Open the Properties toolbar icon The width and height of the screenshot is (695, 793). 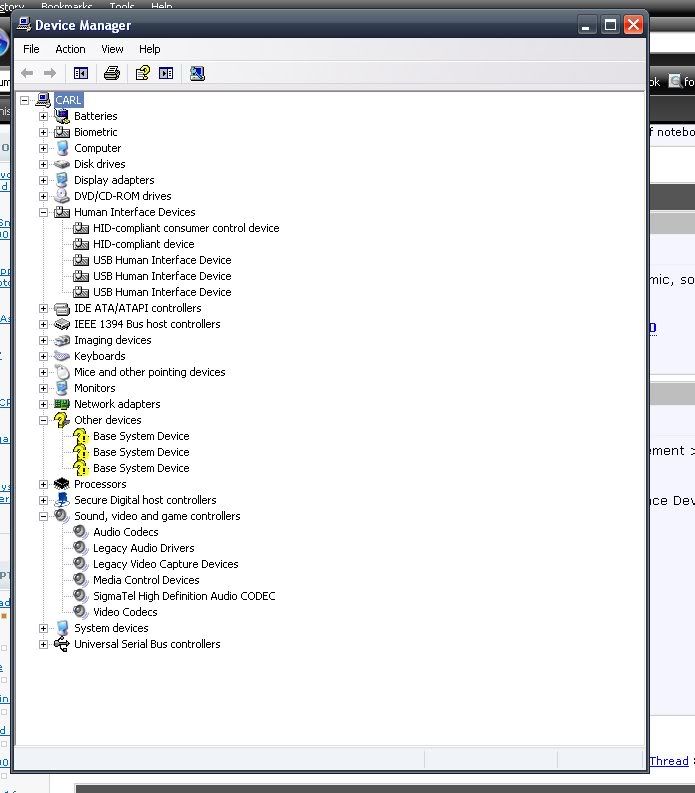[x=143, y=73]
